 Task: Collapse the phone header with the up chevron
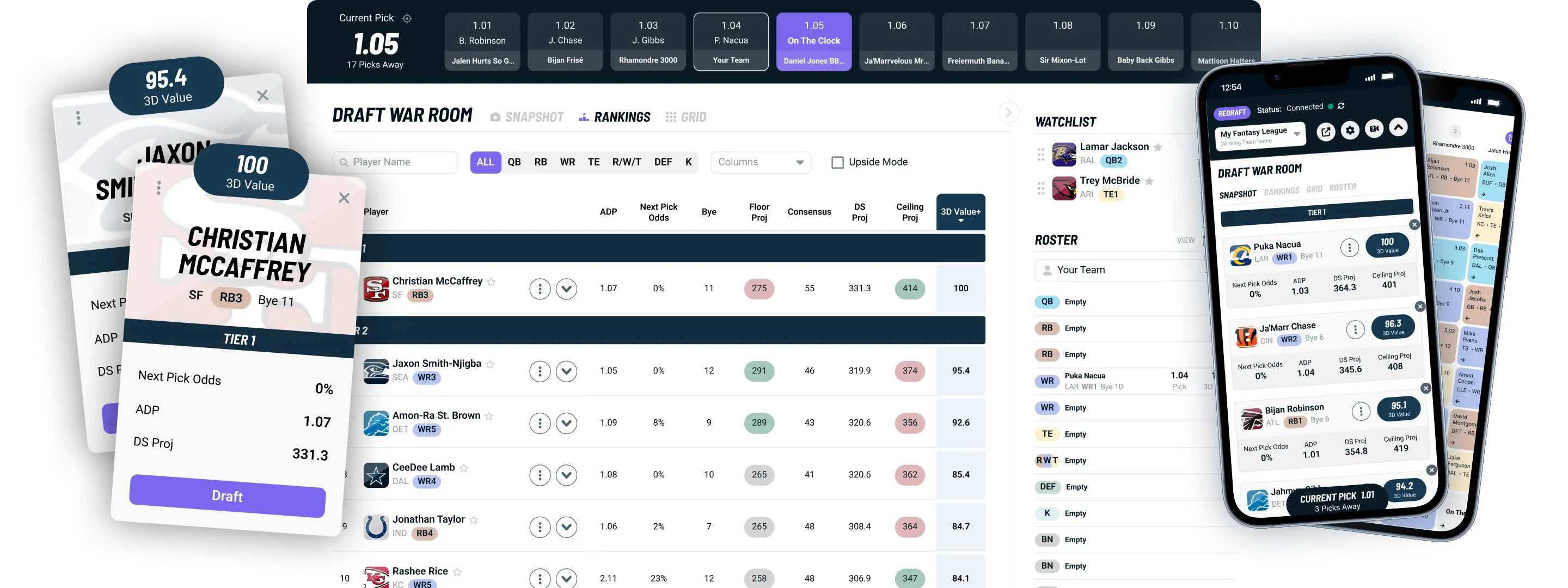pyautogui.click(x=1398, y=127)
